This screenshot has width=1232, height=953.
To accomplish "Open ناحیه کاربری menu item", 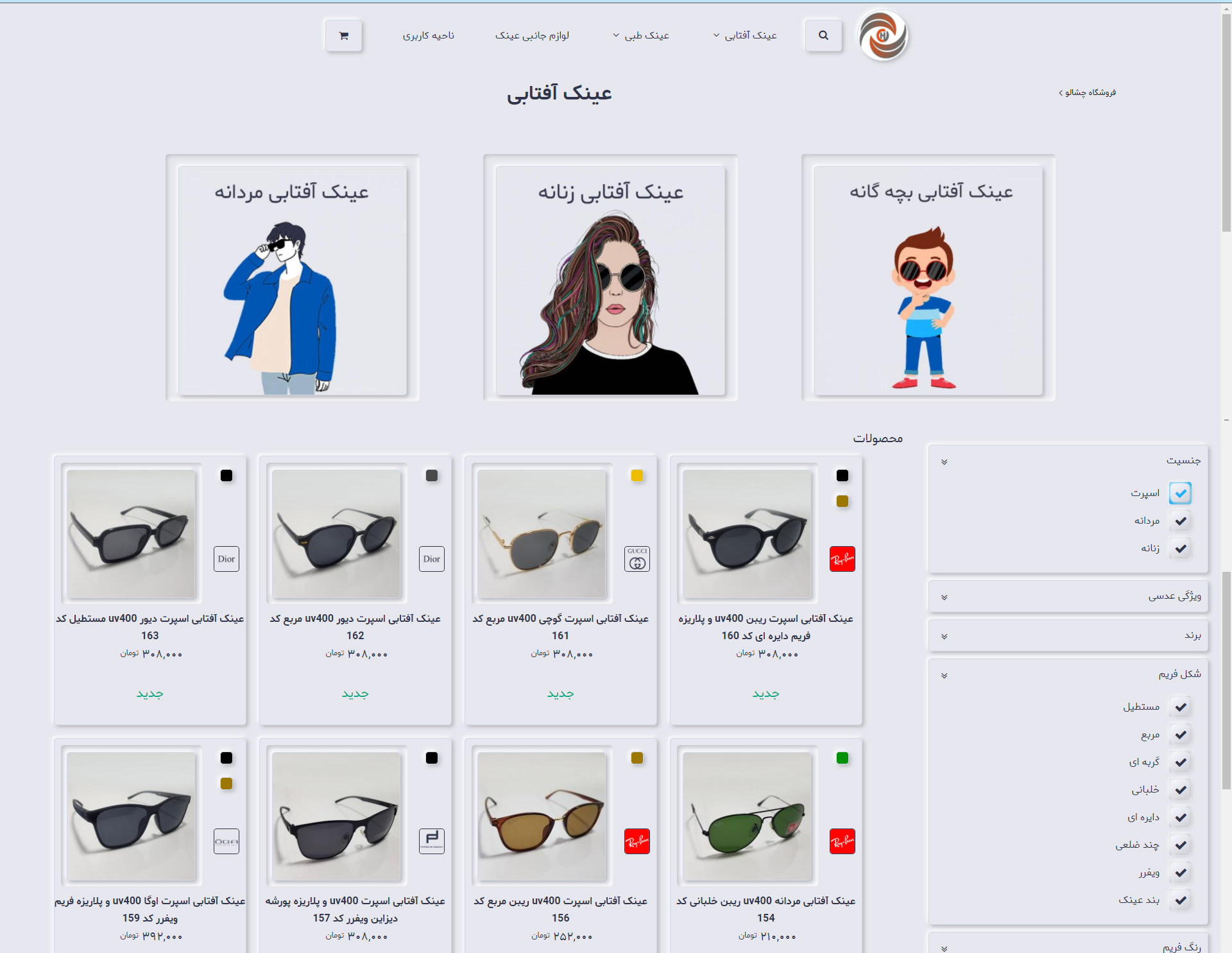I will pos(428,35).
